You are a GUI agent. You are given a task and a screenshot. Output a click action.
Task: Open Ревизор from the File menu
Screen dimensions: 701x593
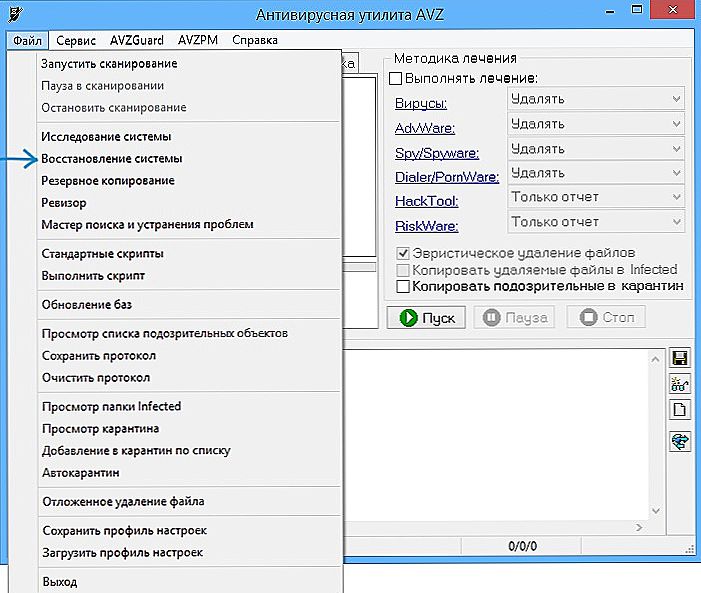[x=189, y=203]
